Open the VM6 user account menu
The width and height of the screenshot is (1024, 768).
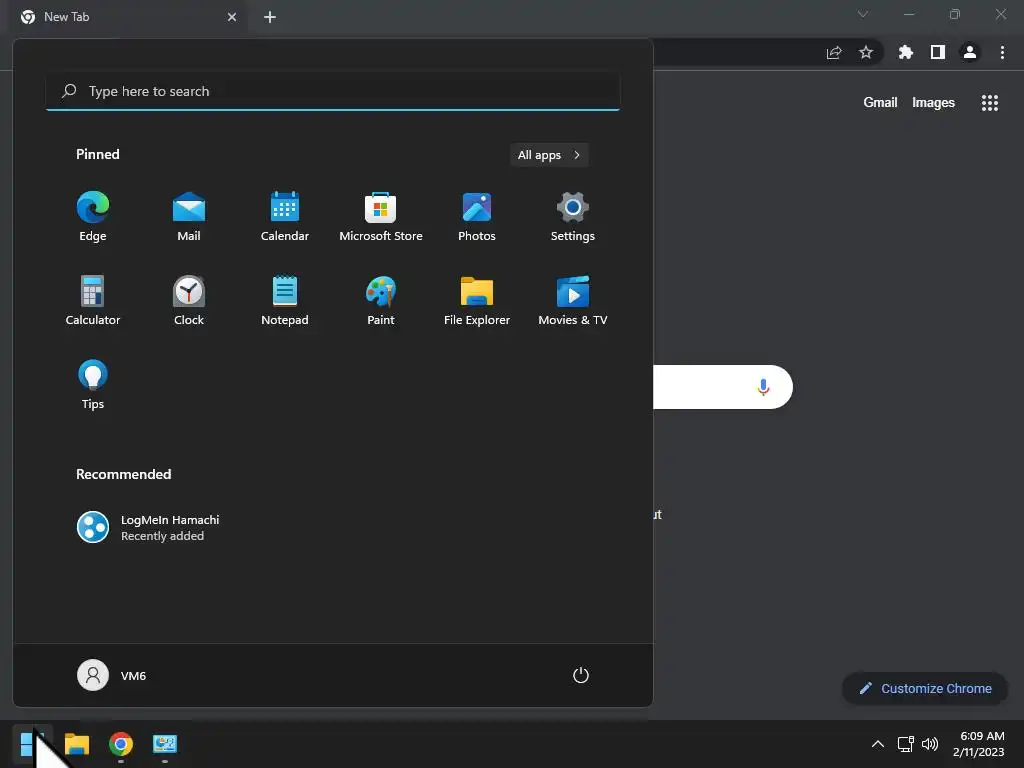(x=112, y=675)
